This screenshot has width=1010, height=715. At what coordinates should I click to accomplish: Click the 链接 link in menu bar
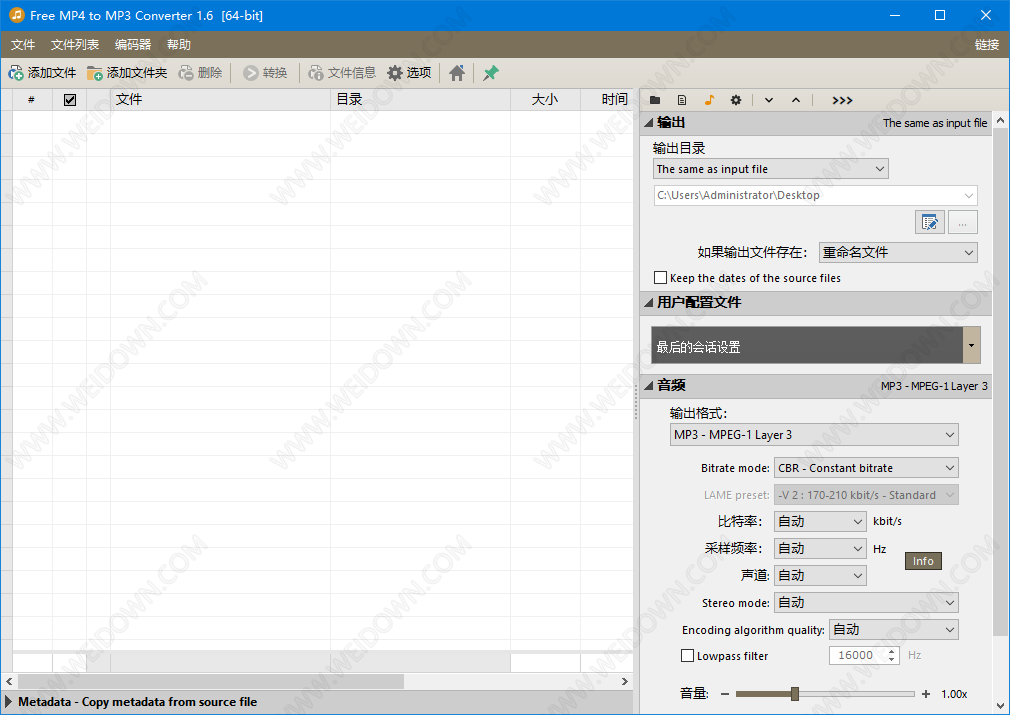click(x=987, y=44)
